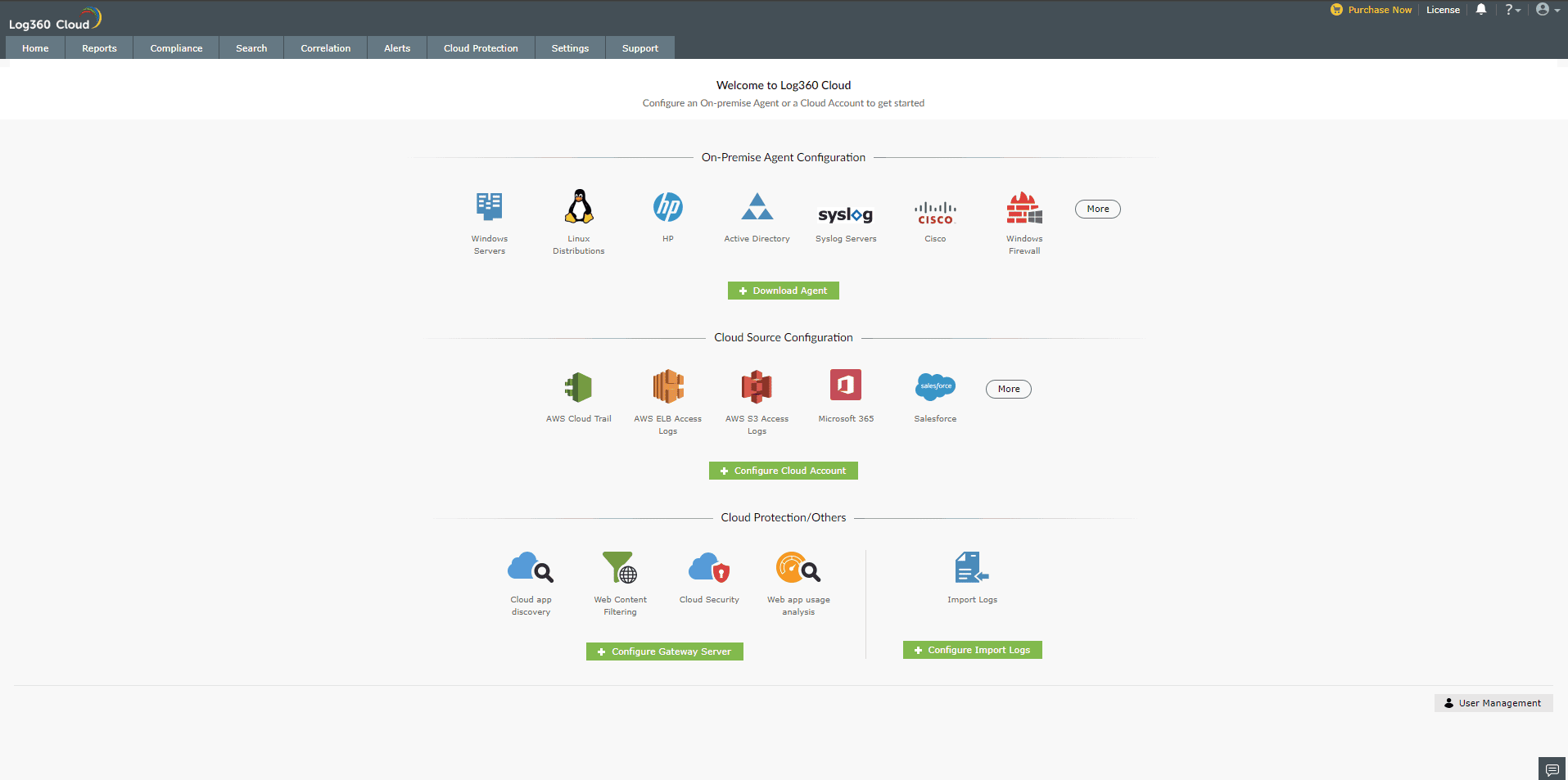Viewport: 1568px width, 780px height.
Task: Click the "Linux Distributions" label
Action: click(579, 245)
